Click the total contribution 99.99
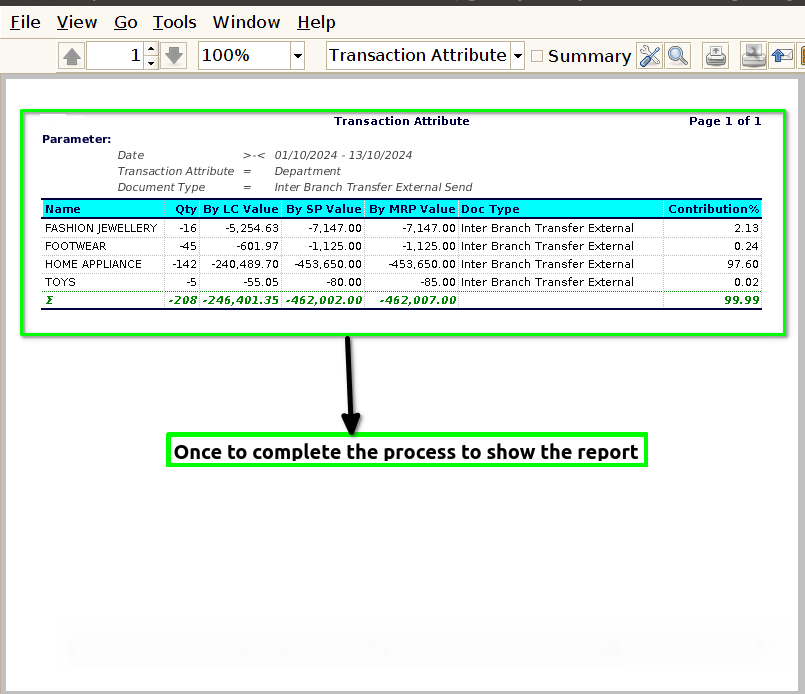Viewport: 805px width, 694px height. click(x=741, y=300)
